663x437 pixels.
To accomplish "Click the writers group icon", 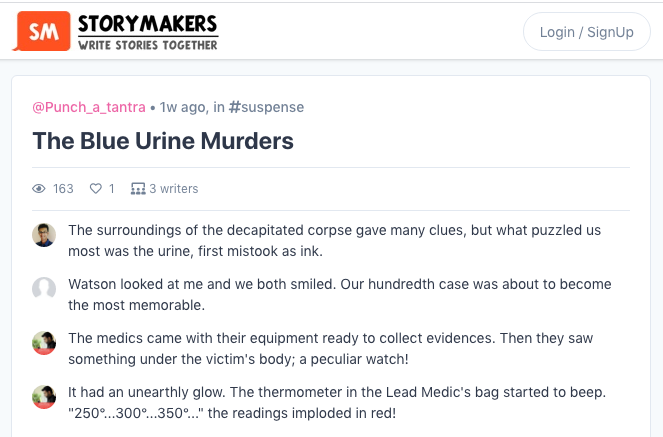I will coord(138,188).
